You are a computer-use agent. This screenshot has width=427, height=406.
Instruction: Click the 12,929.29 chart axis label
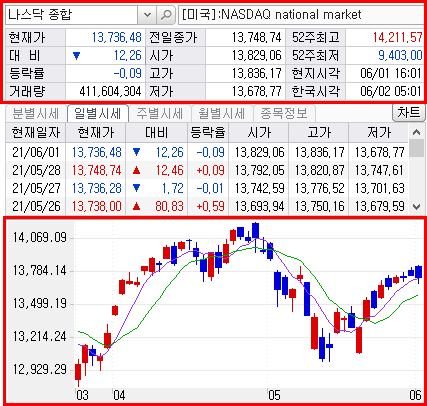pyautogui.click(x=40, y=369)
